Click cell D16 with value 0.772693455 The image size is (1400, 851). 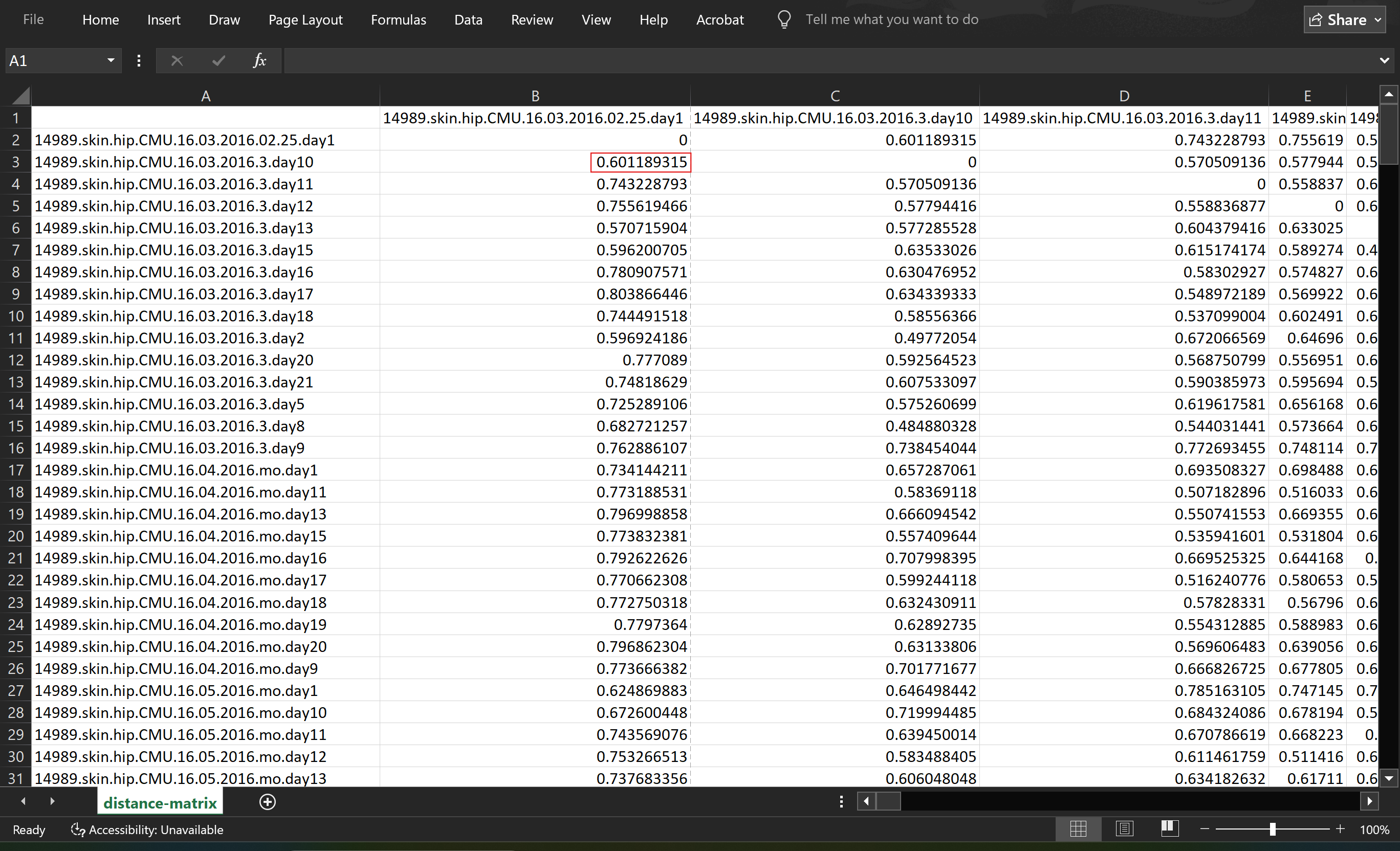[x=1124, y=448]
